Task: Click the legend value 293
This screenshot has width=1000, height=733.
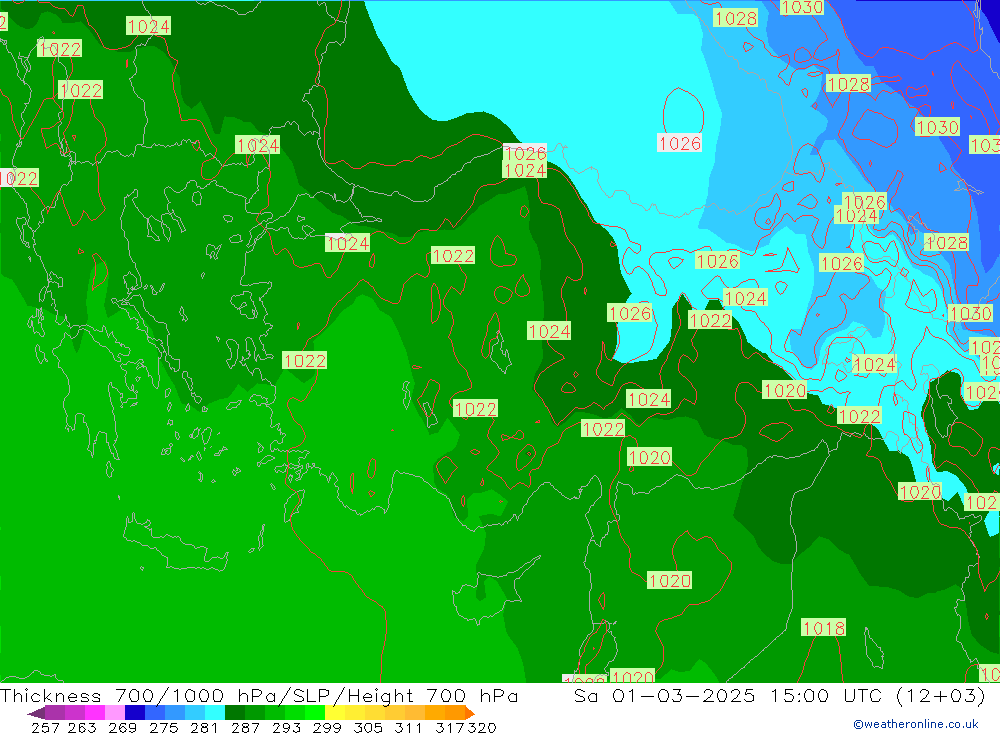Action: point(286,727)
